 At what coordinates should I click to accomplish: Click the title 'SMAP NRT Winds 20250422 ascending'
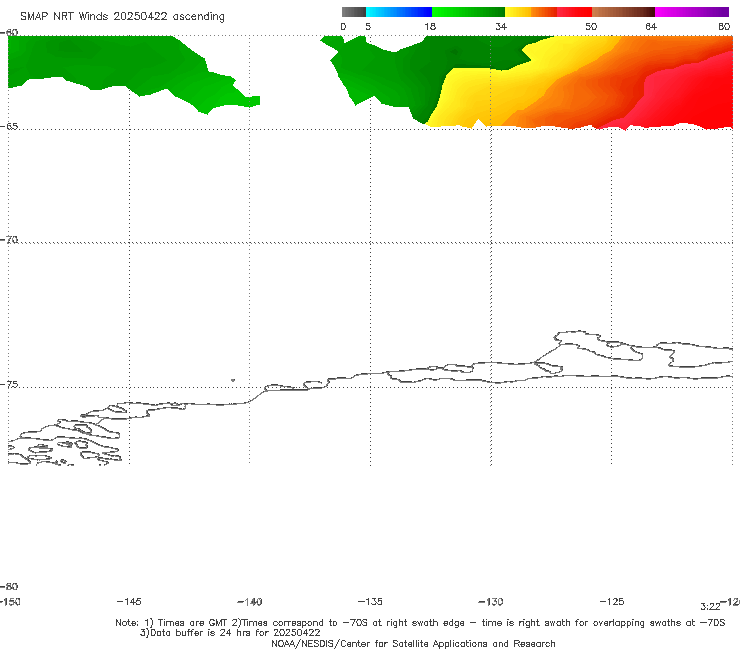[122, 16]
